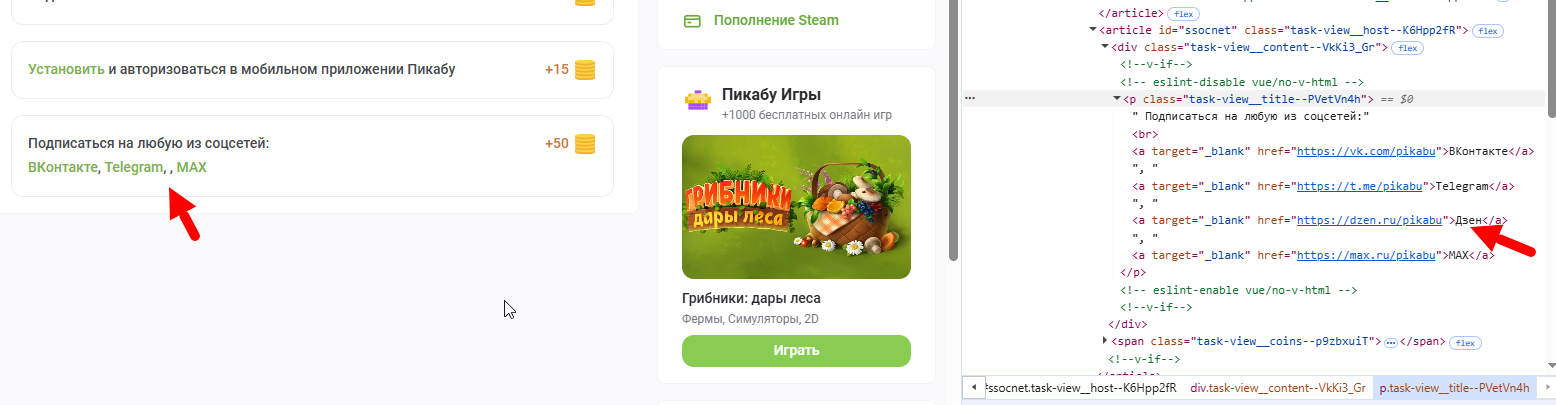The height and width of the screenshot is (405, 1556).
Task: Click the Пикабу Игры chest icon
Action: coord(697,100)
